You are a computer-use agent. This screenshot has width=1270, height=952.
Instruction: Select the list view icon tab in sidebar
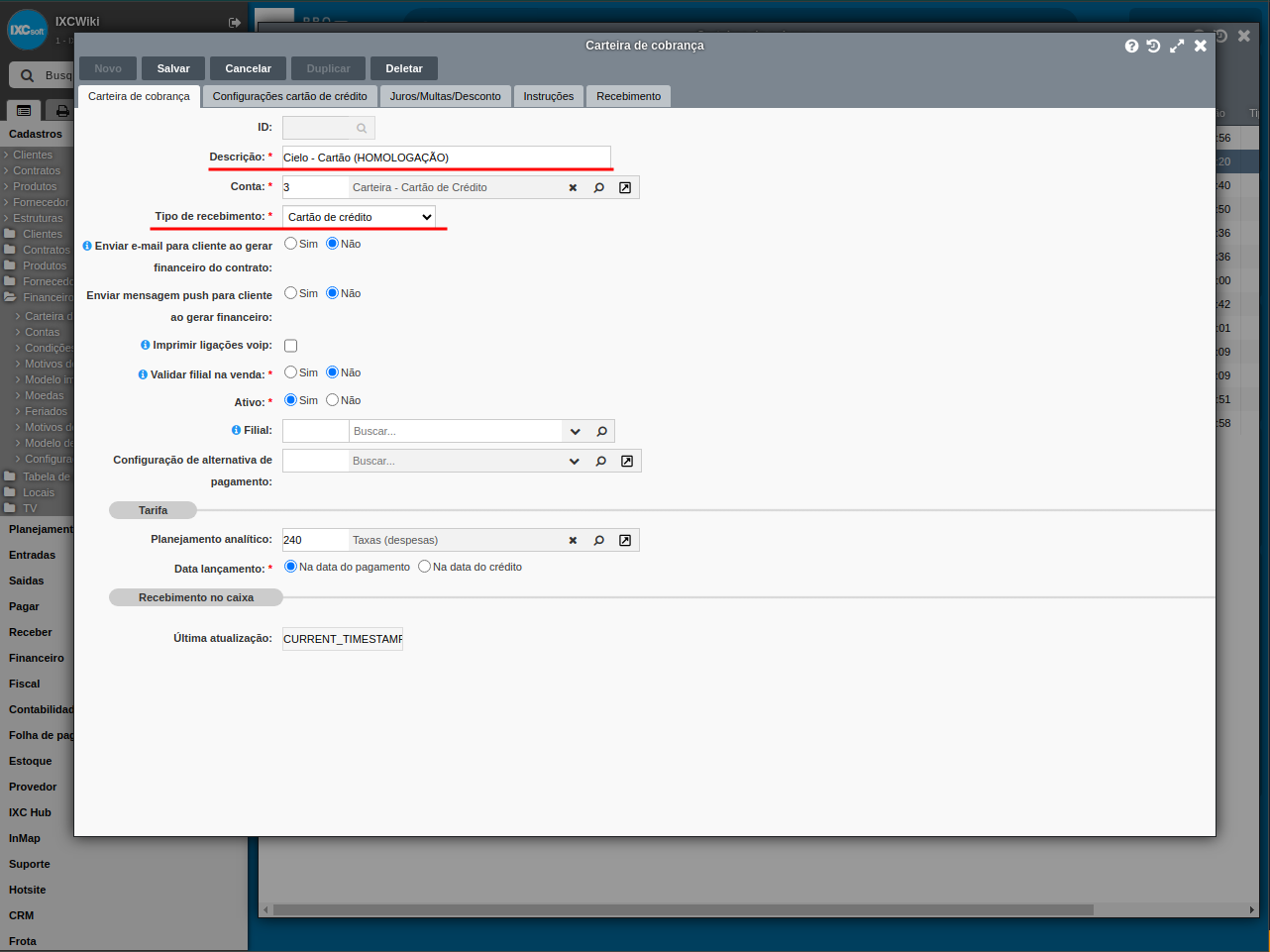tap(24, 111)
